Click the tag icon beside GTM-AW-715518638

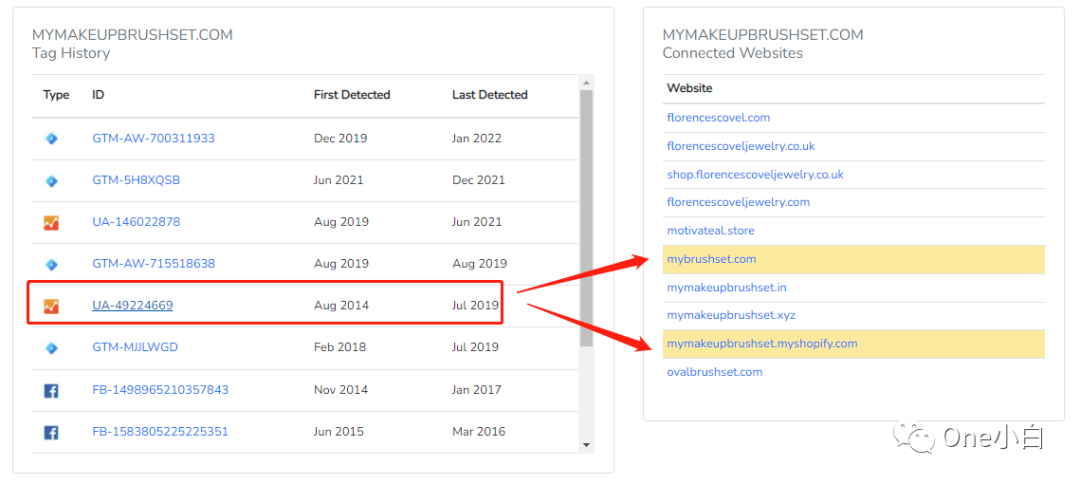51,264
